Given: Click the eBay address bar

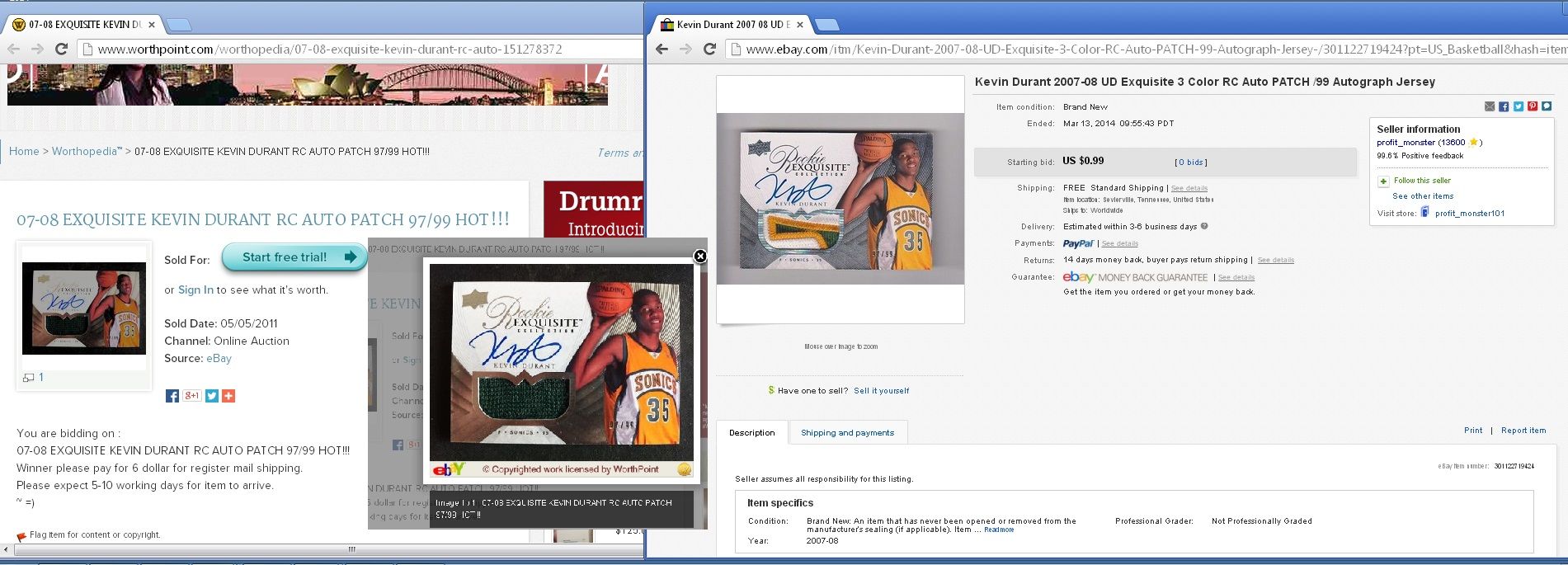Looking at the screenshot, I should coord(1147,49).
